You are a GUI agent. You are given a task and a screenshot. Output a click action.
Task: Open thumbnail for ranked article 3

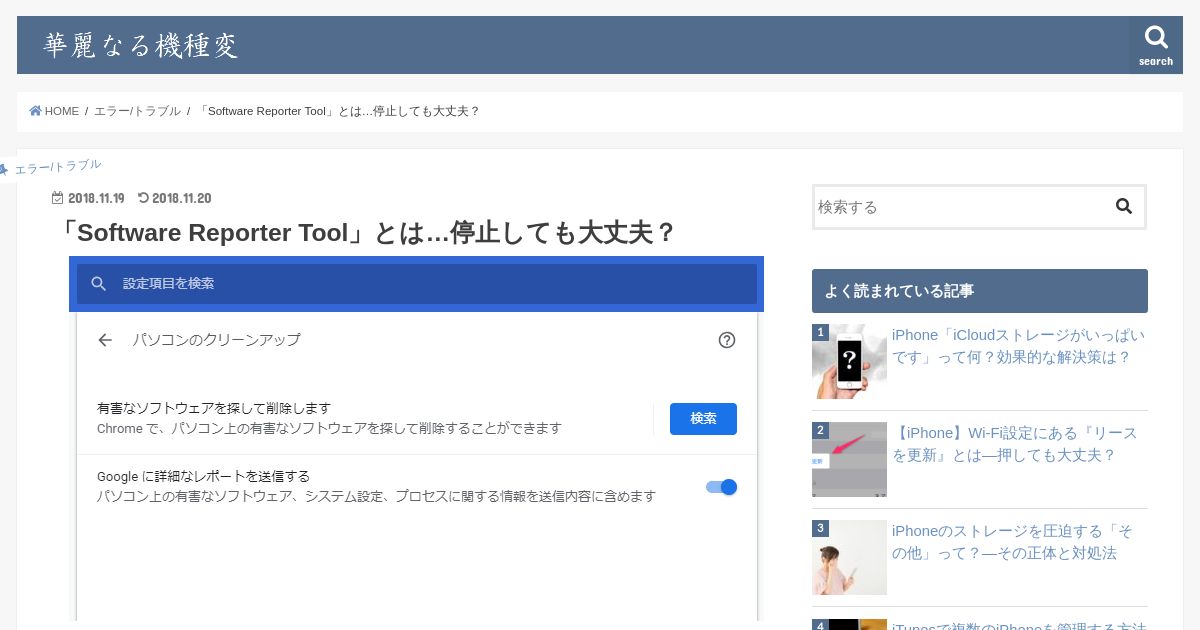point(849,557)
